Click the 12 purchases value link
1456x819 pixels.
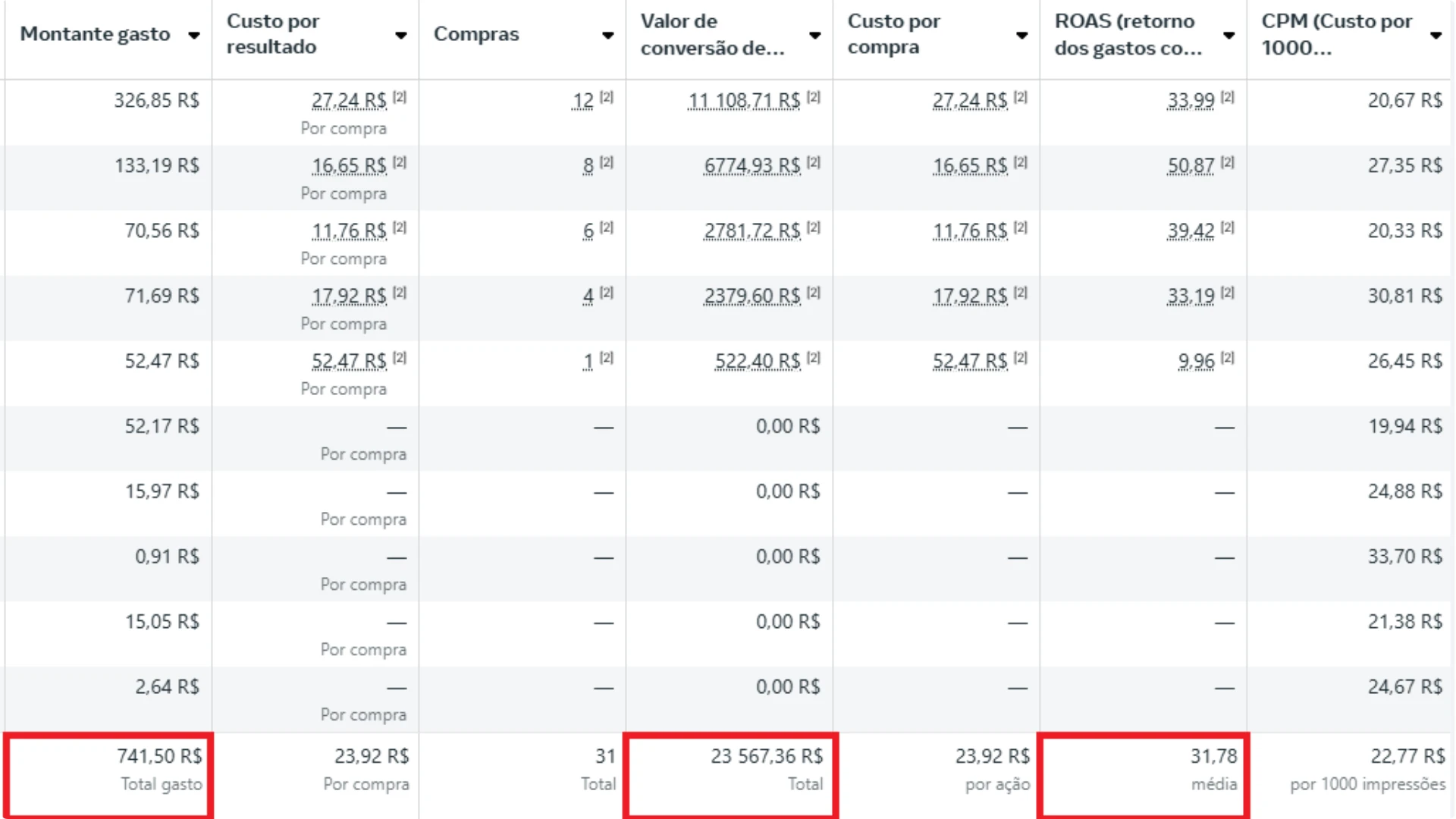(583, 101)
